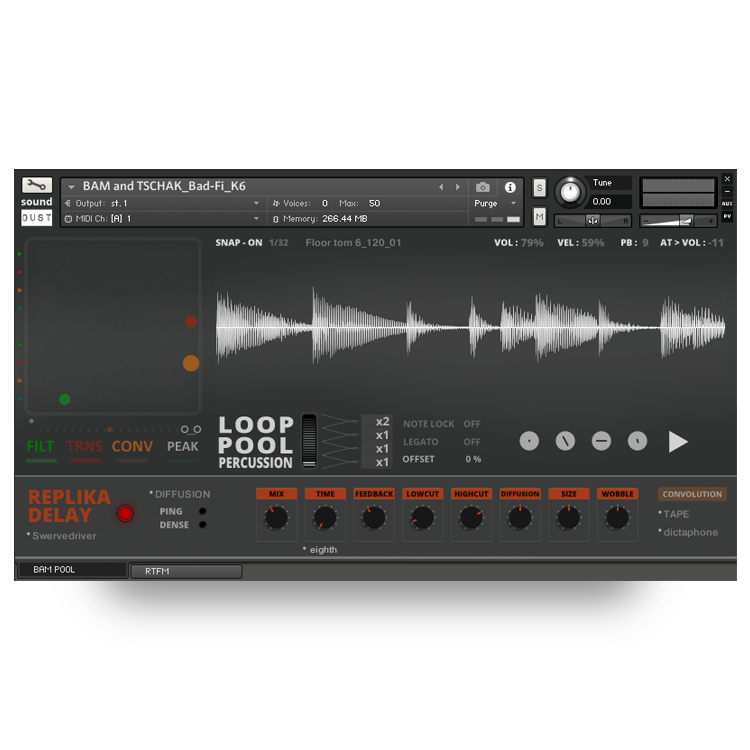
Task: Click the teal right-pointing arrow marker
Action: click(x=20, y=309)
